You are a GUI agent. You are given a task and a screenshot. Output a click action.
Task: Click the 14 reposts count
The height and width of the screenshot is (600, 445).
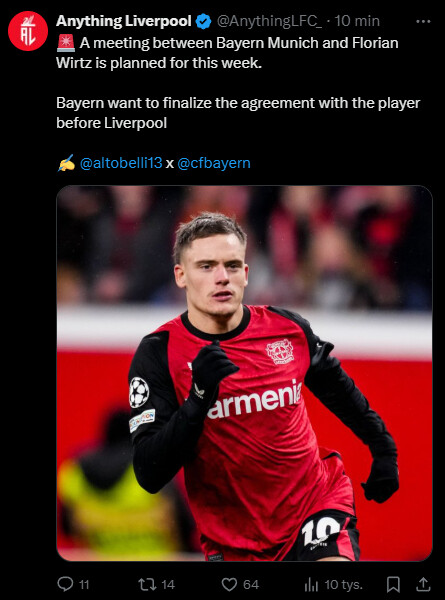coord(168,585)
